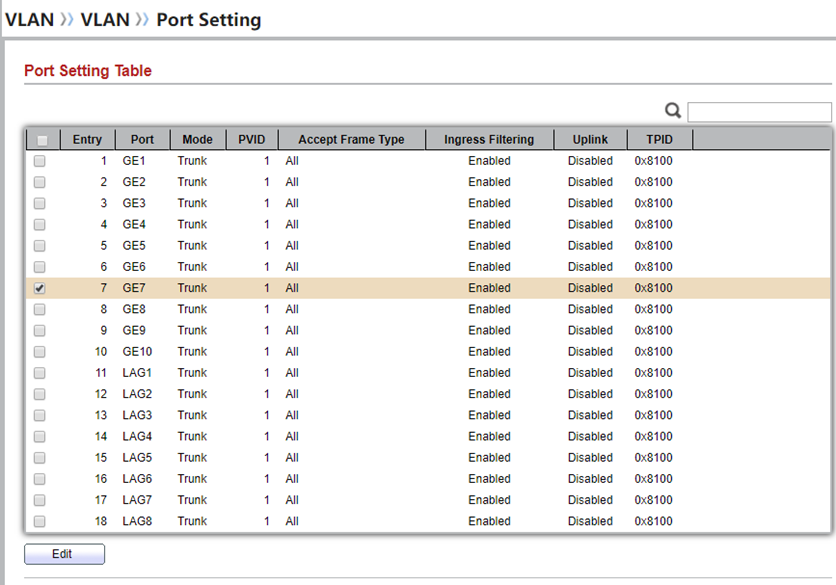Sort table by Entry column header

[x=87, y=140]
